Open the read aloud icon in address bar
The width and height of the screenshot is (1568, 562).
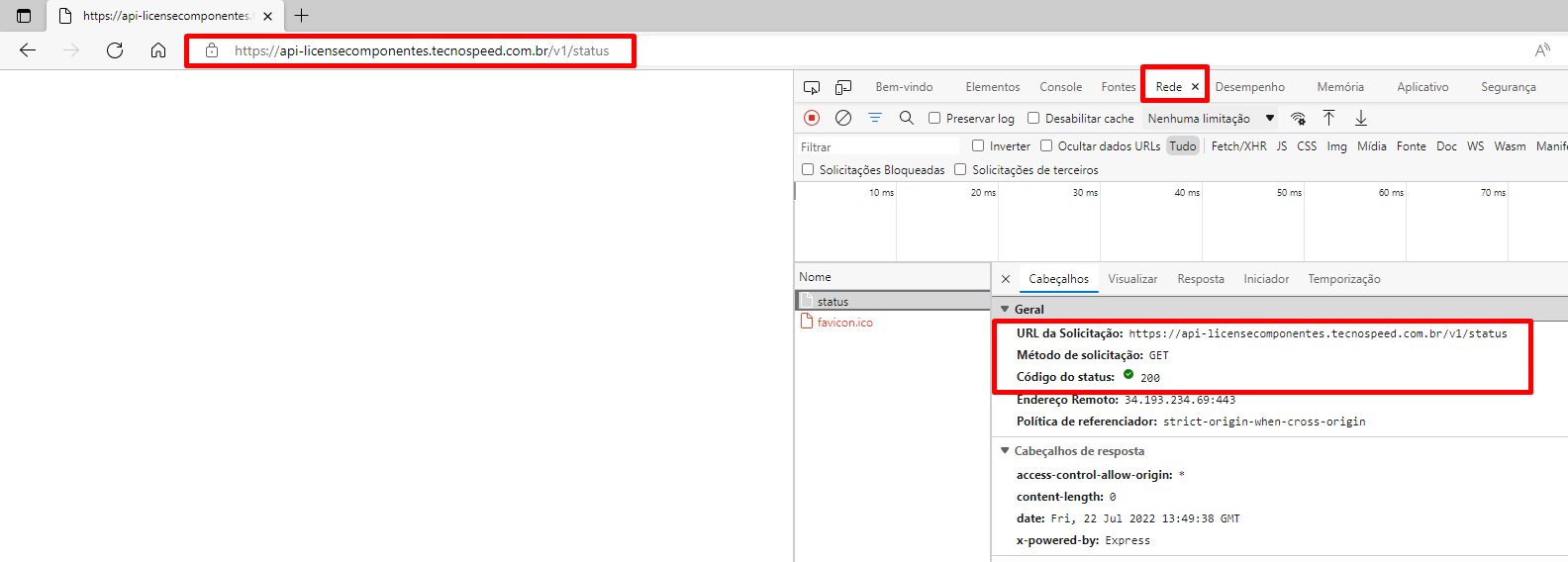[1542, 50]
